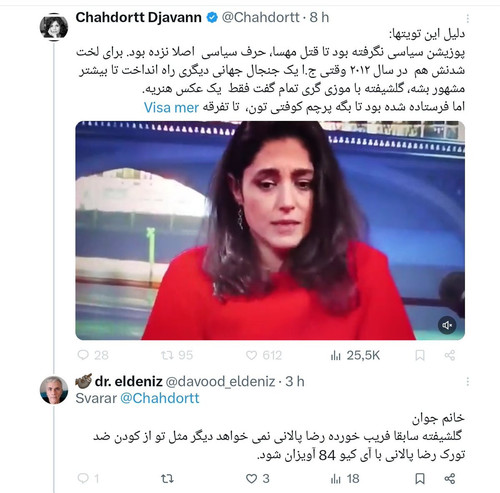Bookmark Chahdortt Djavann's tweet
Screen dimensions: 500x493
(x=420, y=355)
